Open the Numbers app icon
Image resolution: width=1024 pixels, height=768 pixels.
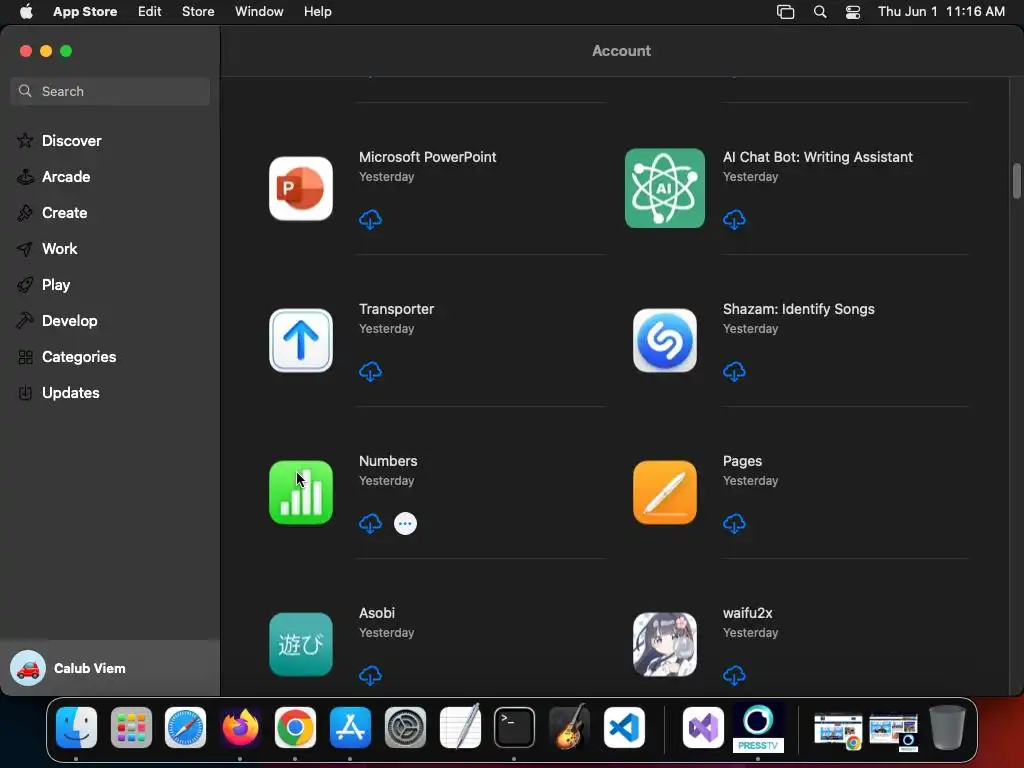pyautogui.click(x=301, y=492)
